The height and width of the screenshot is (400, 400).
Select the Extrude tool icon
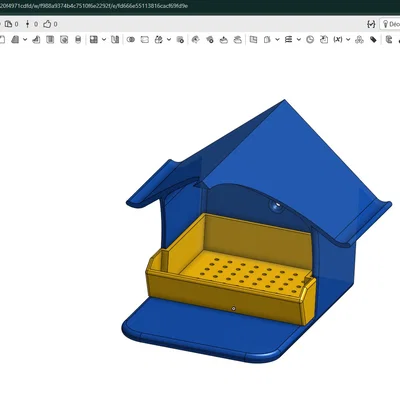click(15, 40)
